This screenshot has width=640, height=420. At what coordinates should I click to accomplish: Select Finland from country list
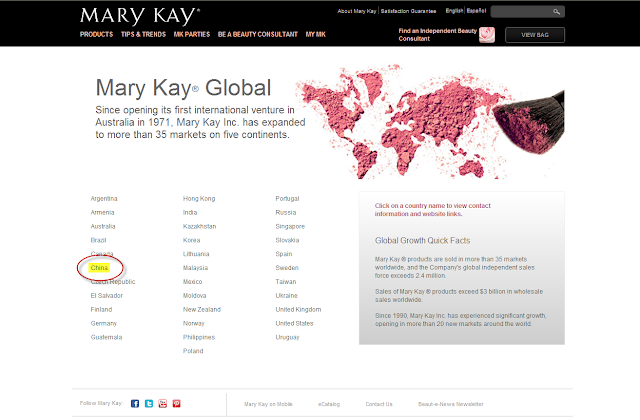click(101, 309)
